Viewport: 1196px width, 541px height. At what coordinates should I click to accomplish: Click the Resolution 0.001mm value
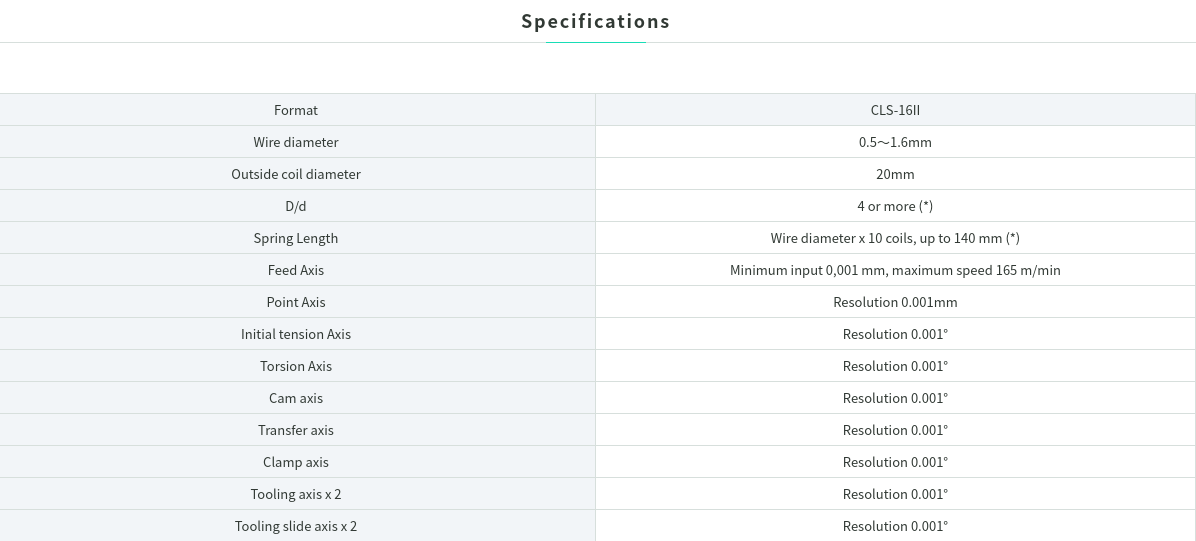click(895, 302)
